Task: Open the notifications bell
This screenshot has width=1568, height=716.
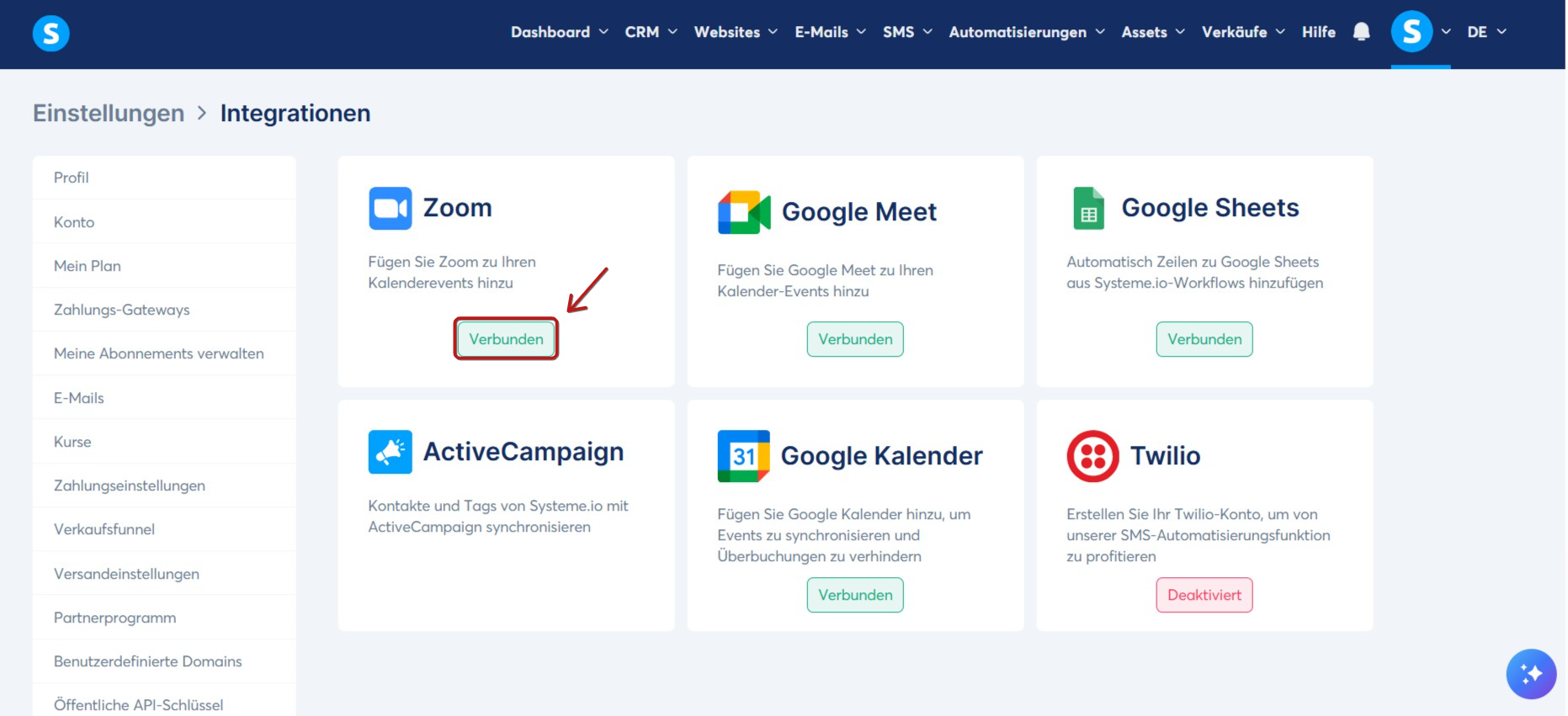Action: click(x=1361, y=32)
